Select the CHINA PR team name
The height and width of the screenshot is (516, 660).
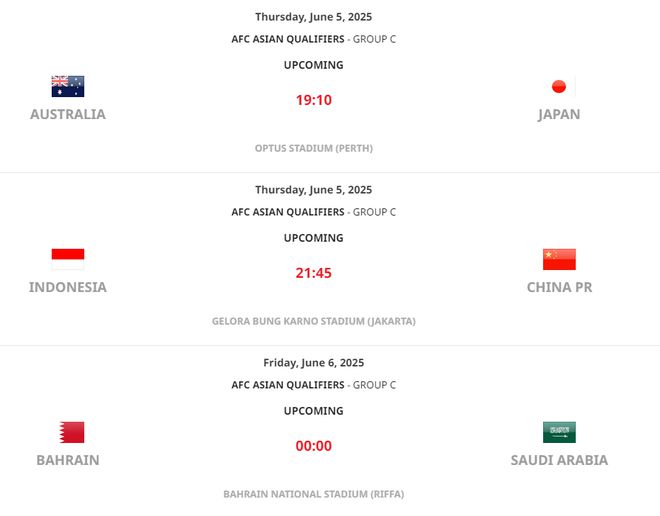click(559, 287)
